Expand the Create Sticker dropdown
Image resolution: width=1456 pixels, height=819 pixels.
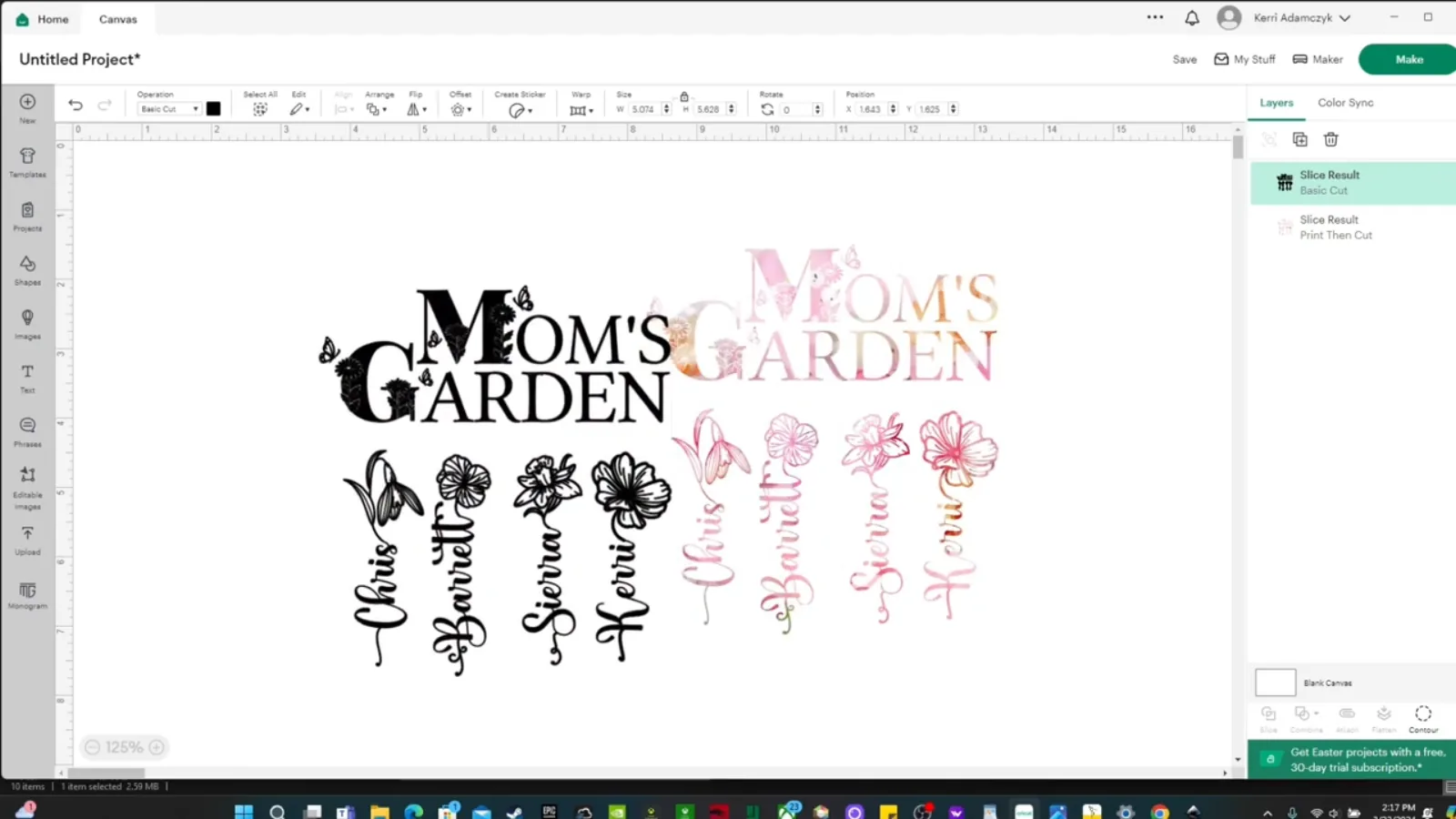tap(521, 110)
